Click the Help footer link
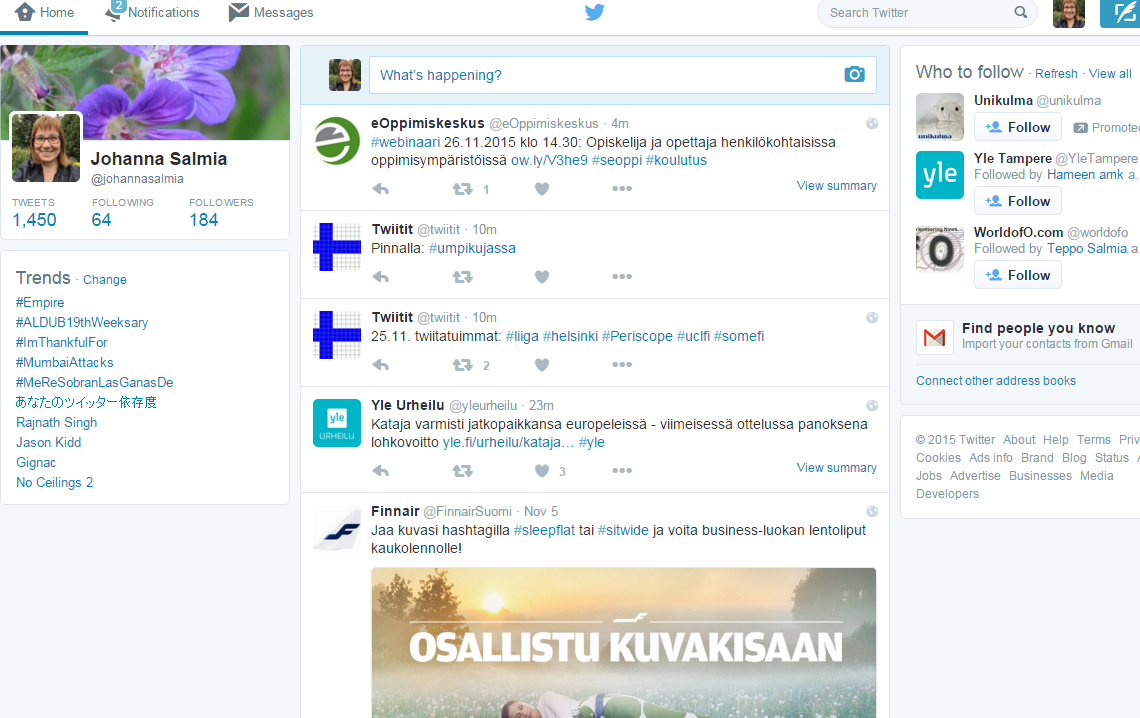Viewport: 1140px width, 718px height. (x=1055, y=440)
